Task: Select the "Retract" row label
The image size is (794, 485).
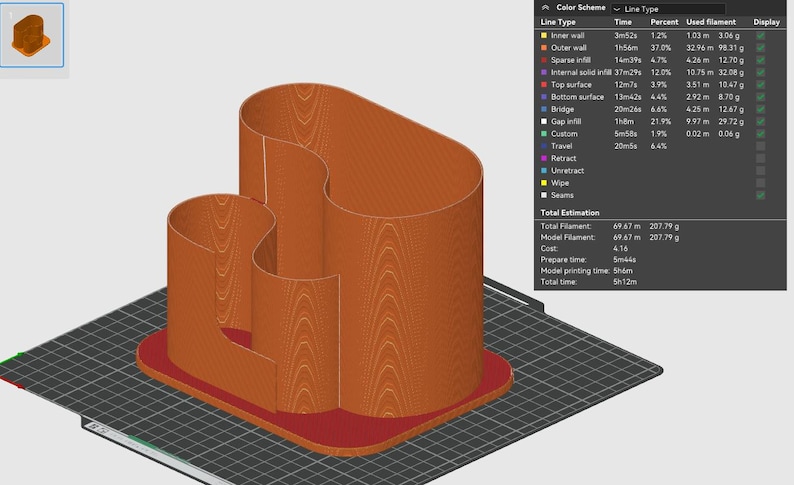Action: [x=564, y=158]
